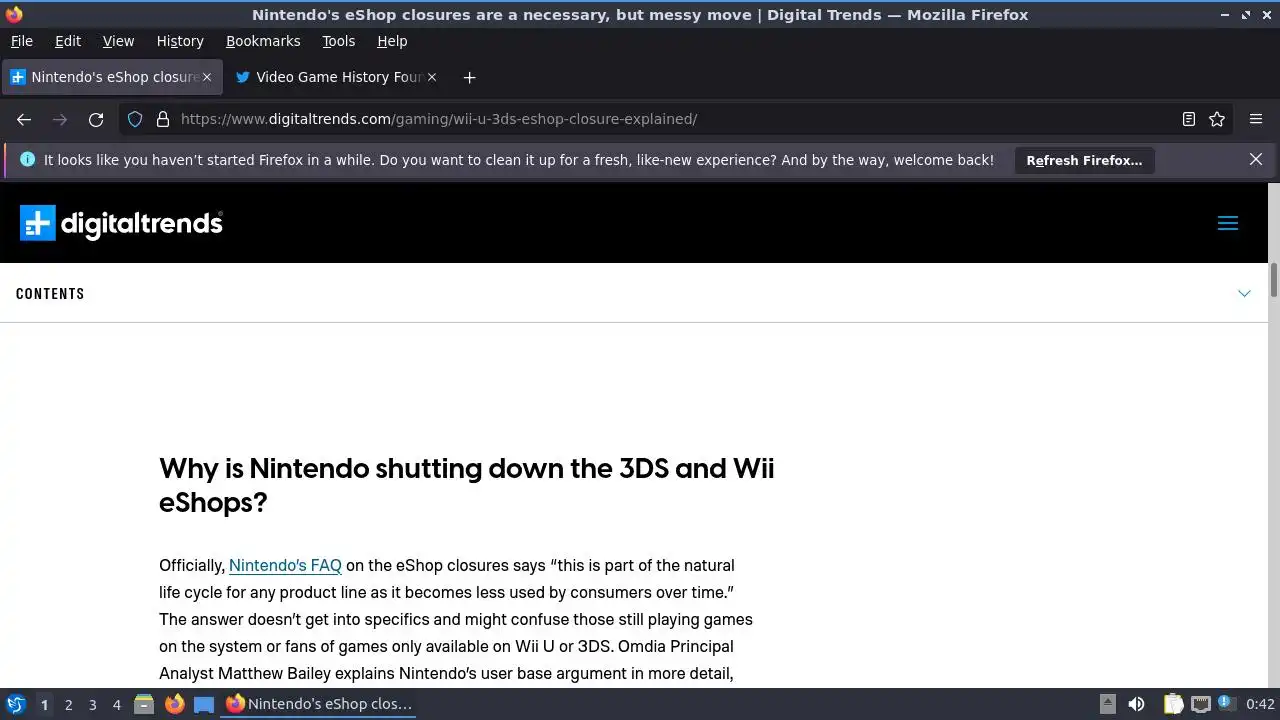This screenshot has width=1280, height=720.
Task: Select the Nintendo's eShop taskbar window entry
Action: (320, 704)
